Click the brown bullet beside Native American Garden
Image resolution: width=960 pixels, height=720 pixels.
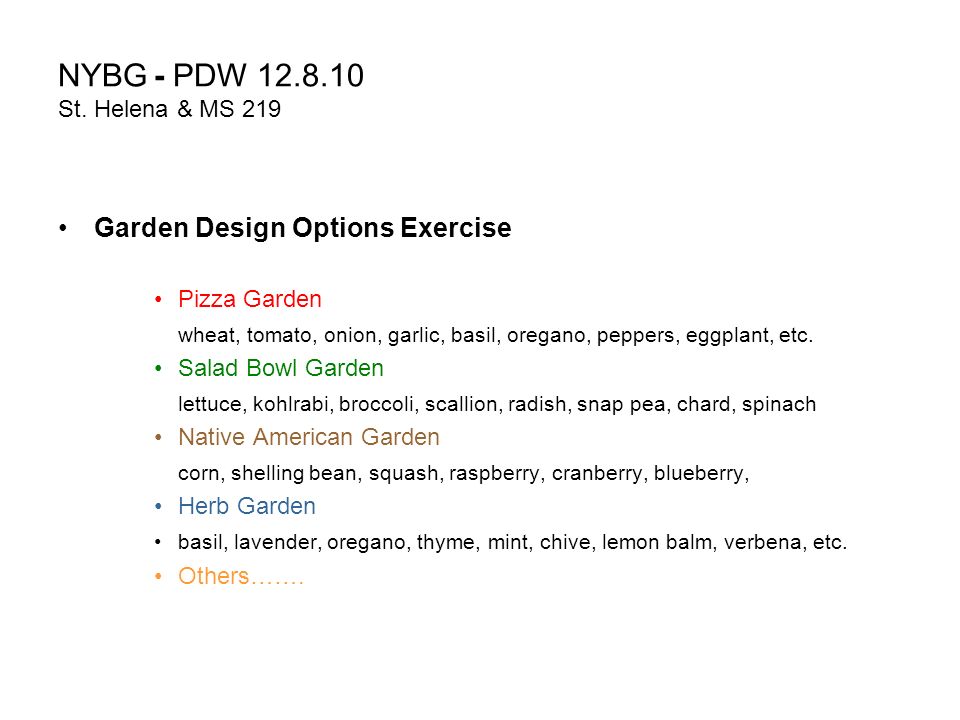159,438
